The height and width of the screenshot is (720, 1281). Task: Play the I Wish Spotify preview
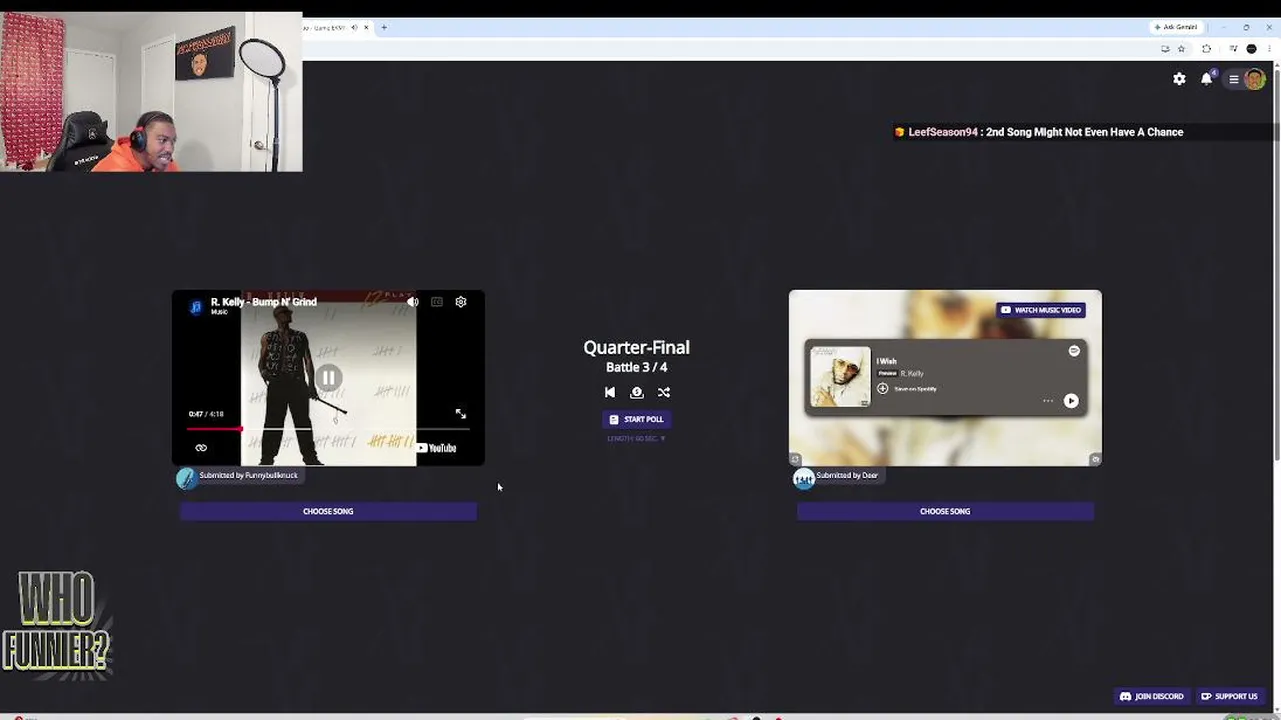pyautogui.click(x=1071, y=401)
